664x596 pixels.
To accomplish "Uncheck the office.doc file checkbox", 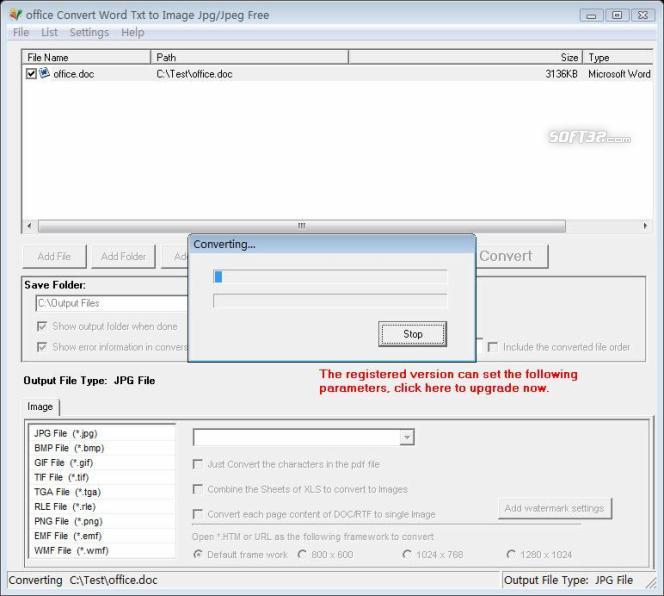I will coord(31,74).
